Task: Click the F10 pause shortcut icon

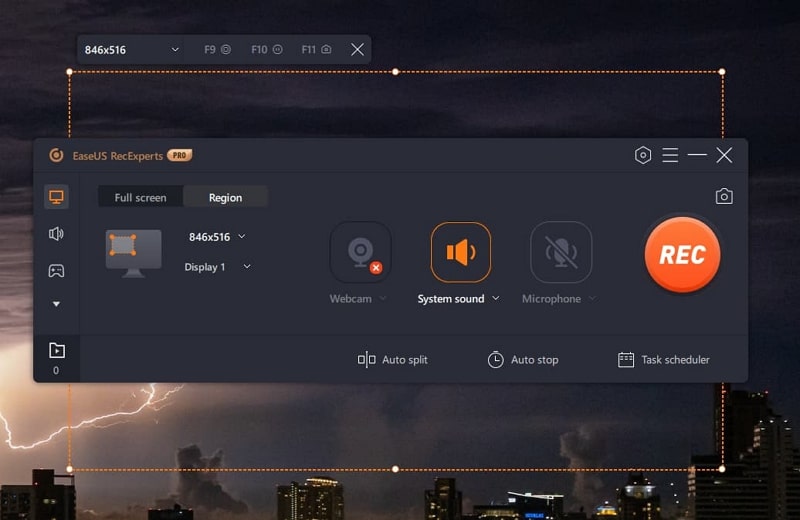Action: click(x=278, y=49)
